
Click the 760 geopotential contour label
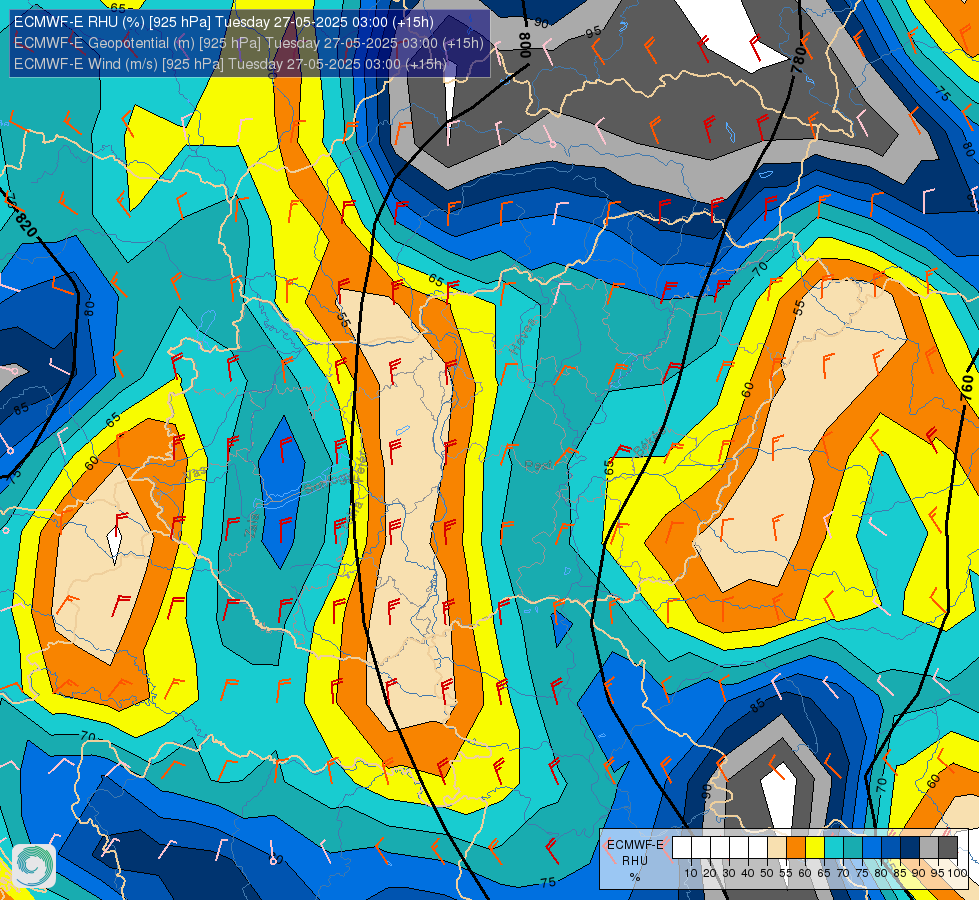pos(967,388)
